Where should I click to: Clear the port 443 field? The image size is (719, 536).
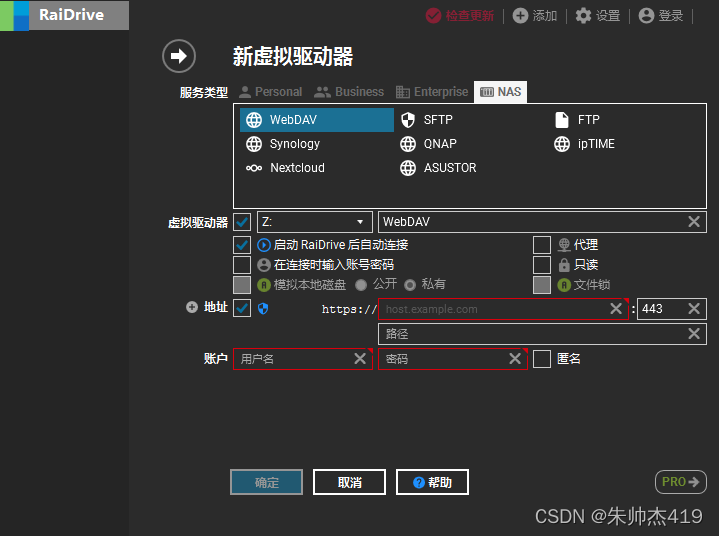694,309
